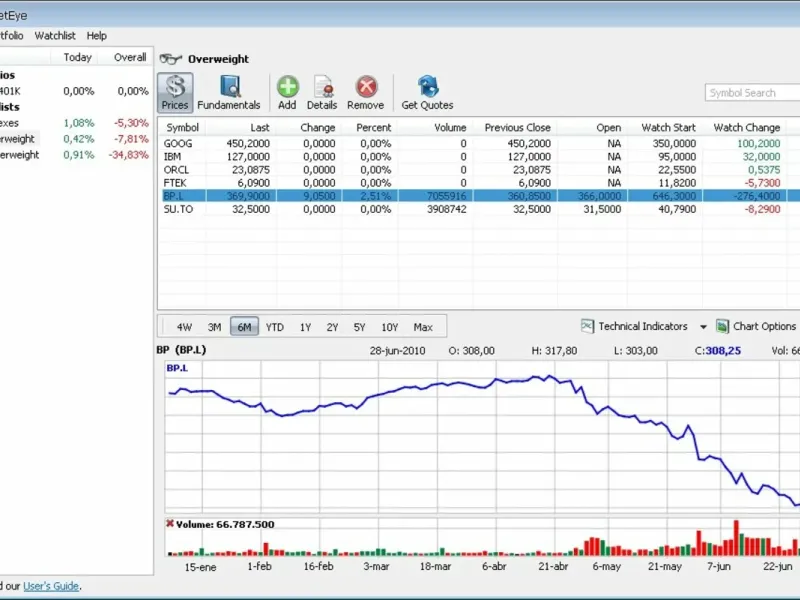Select the IBM row
The width and height of the screenshot is (800, 600).
coord(479,157)
